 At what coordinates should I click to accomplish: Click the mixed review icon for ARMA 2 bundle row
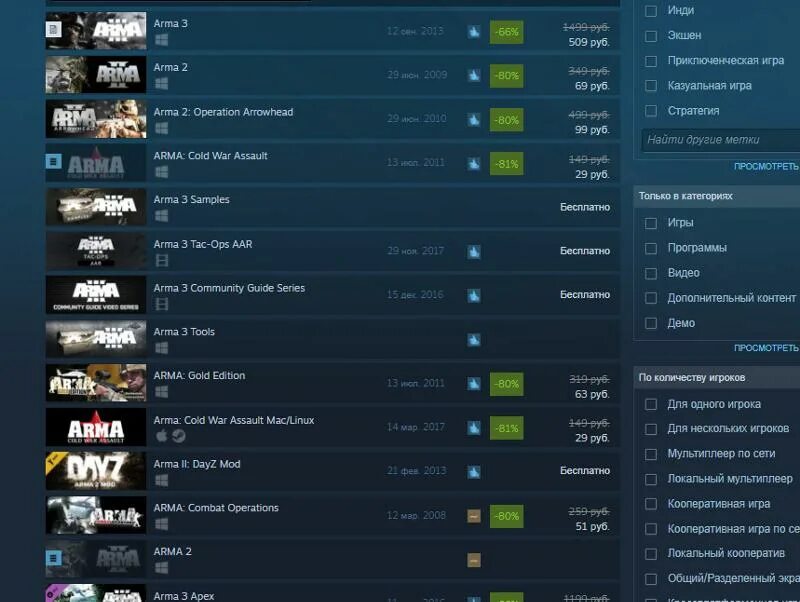[x=473, y=560]
